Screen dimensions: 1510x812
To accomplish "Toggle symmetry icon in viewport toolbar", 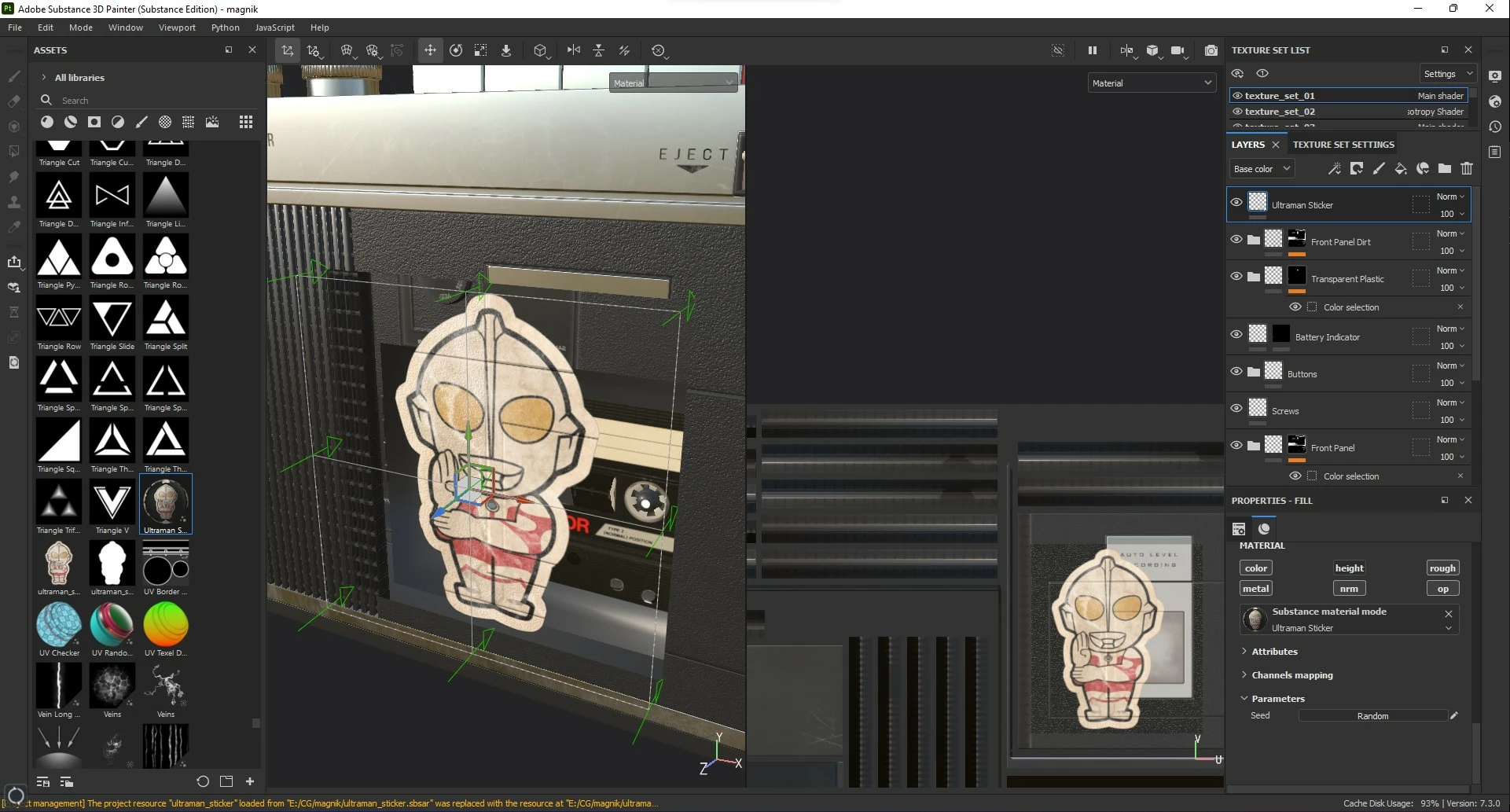I will [x=574, y=50].
